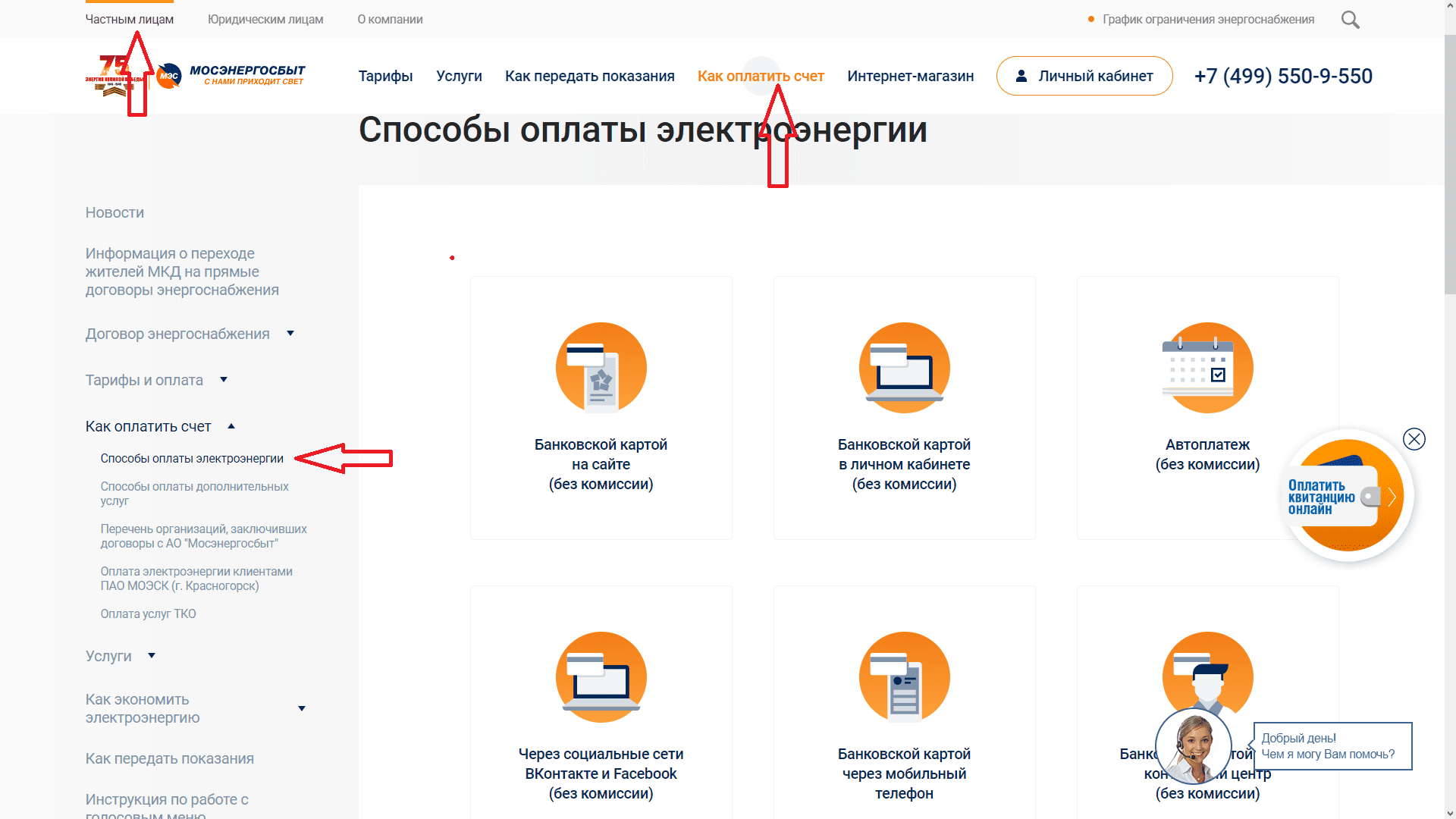Image resolution: width=1456 pixels, height=819 pixels.
Task: Select bank card via mobile phone icon
Action: 904,677
